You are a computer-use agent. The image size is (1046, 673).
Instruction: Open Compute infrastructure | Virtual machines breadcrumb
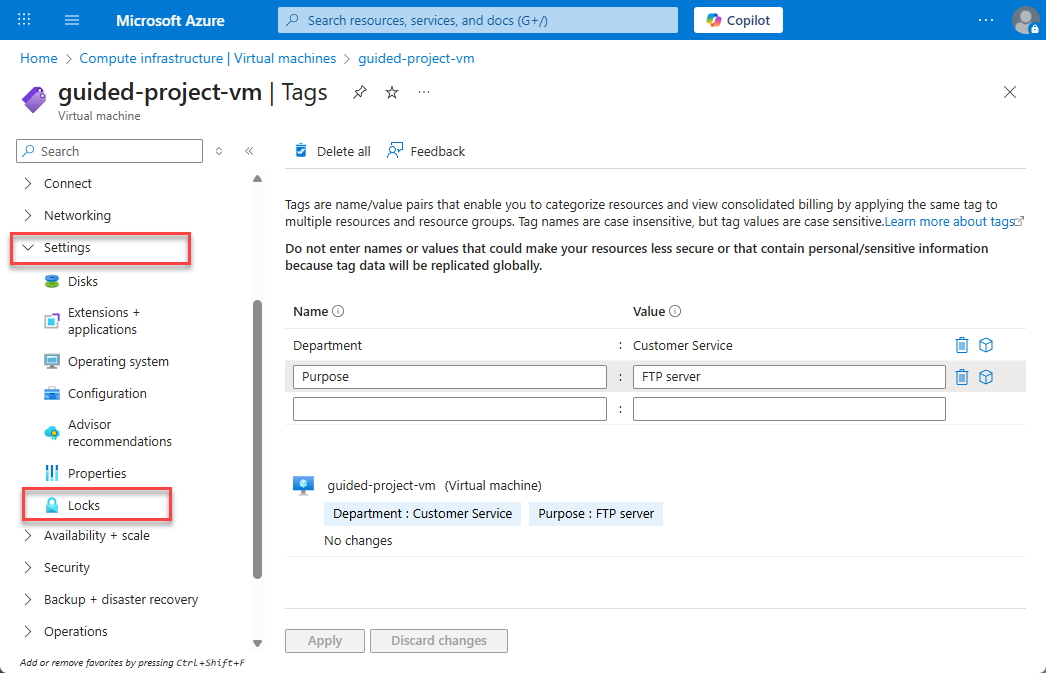[207, 58]
